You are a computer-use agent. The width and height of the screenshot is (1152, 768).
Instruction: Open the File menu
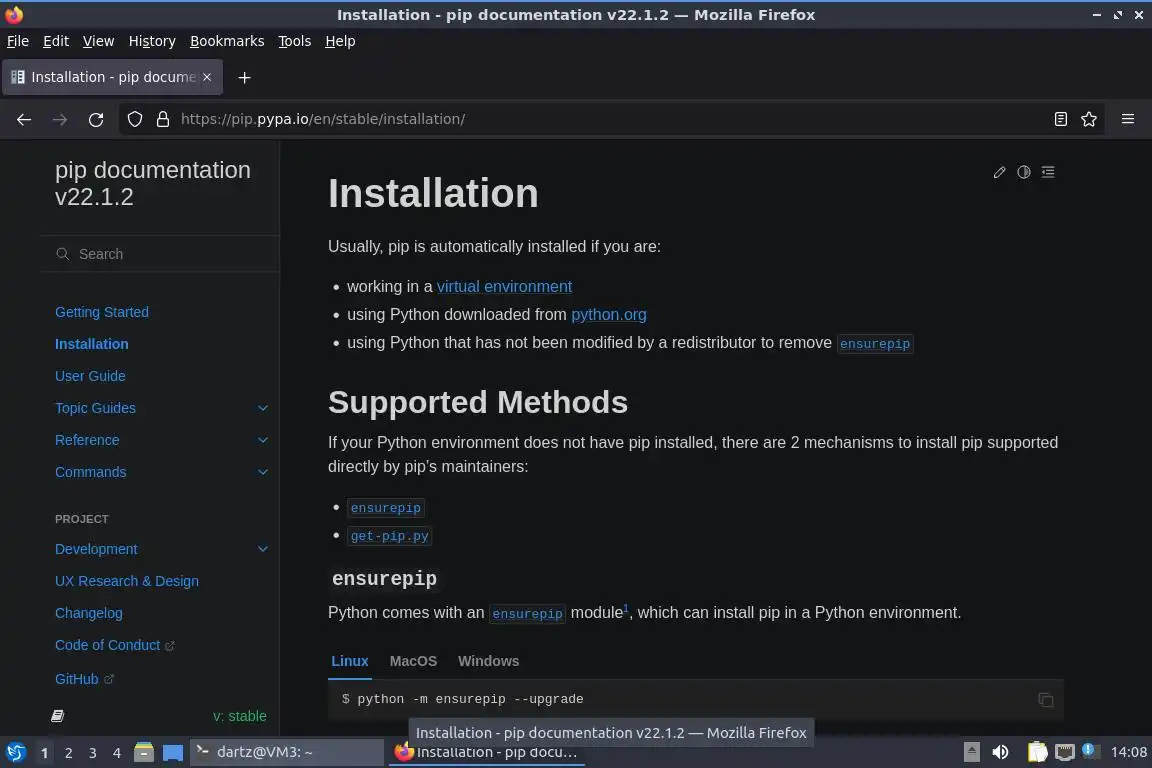point(18,41)
